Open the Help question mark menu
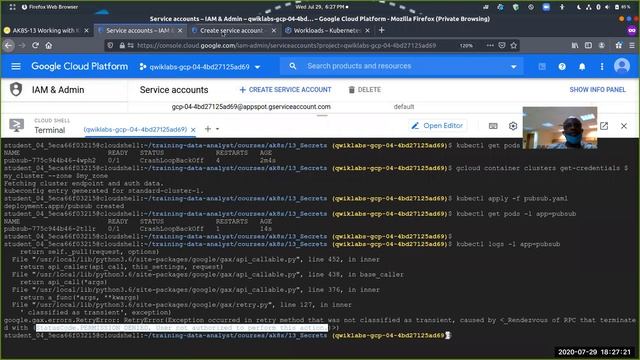Image resolution: width=640 pixels, height=360 pixels. tap(562, 67)
